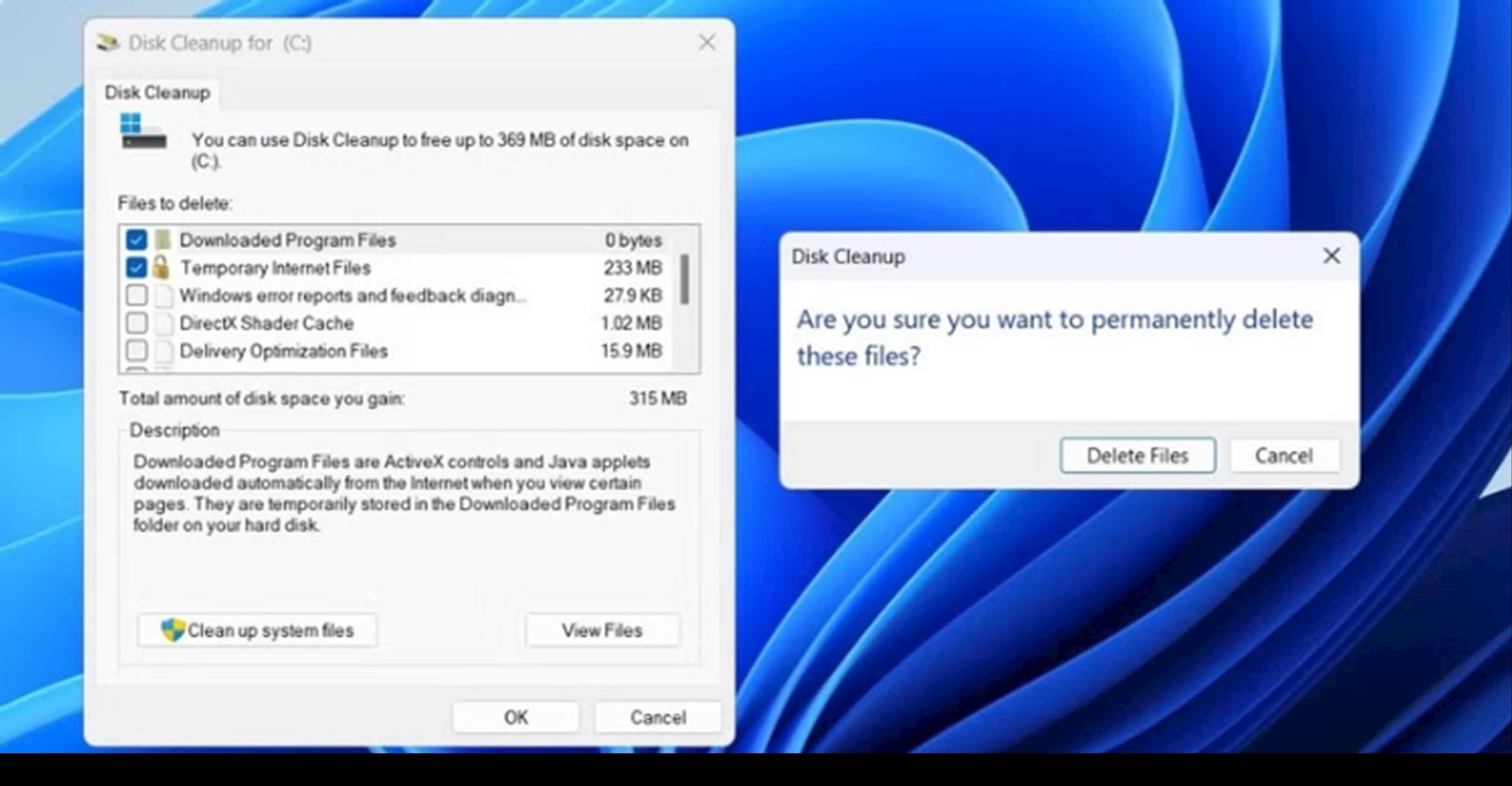
Task: Select the Delivery Optimization Files row text
Action: [x=284, y=351]
